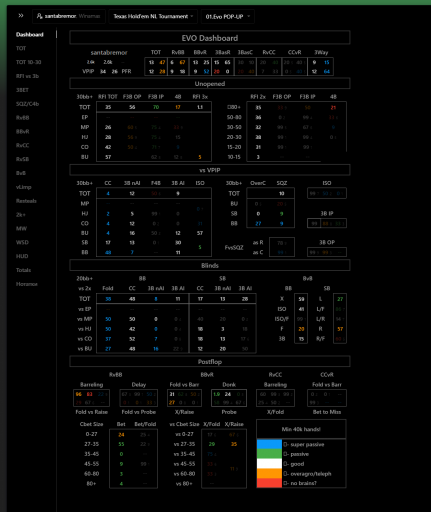431x512 pixels.
Task: Click the BB row OverC value 27
Action: click(258, 224)
